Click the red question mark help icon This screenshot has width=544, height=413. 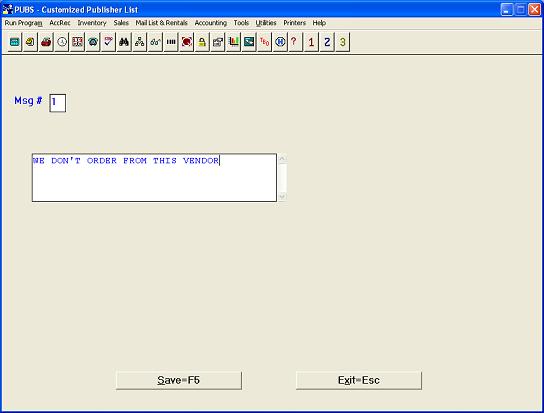(295, 42)
